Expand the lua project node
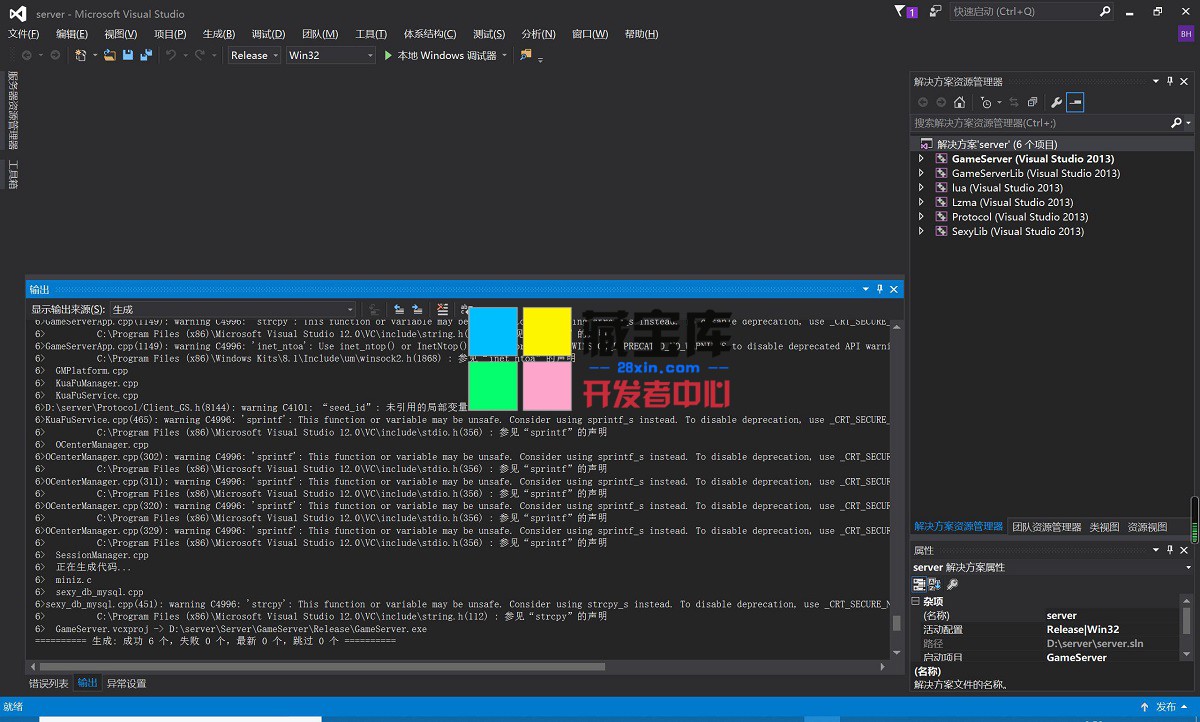Screen dimensions: 1200x722 pyautogui.click(x=922, y=188)
